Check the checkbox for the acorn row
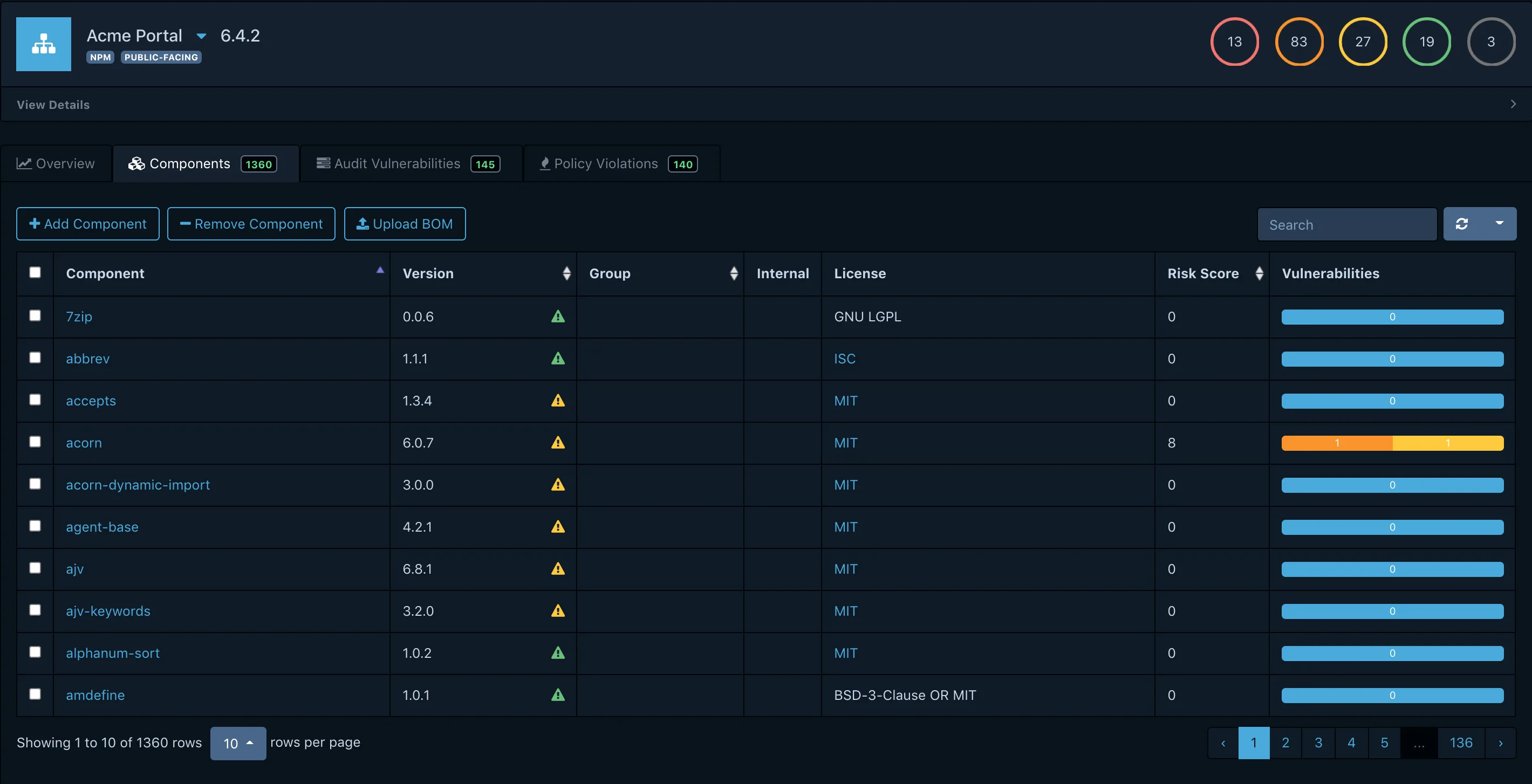The width and height of the screenshot is (1532, 784). [x=35, y=442]
